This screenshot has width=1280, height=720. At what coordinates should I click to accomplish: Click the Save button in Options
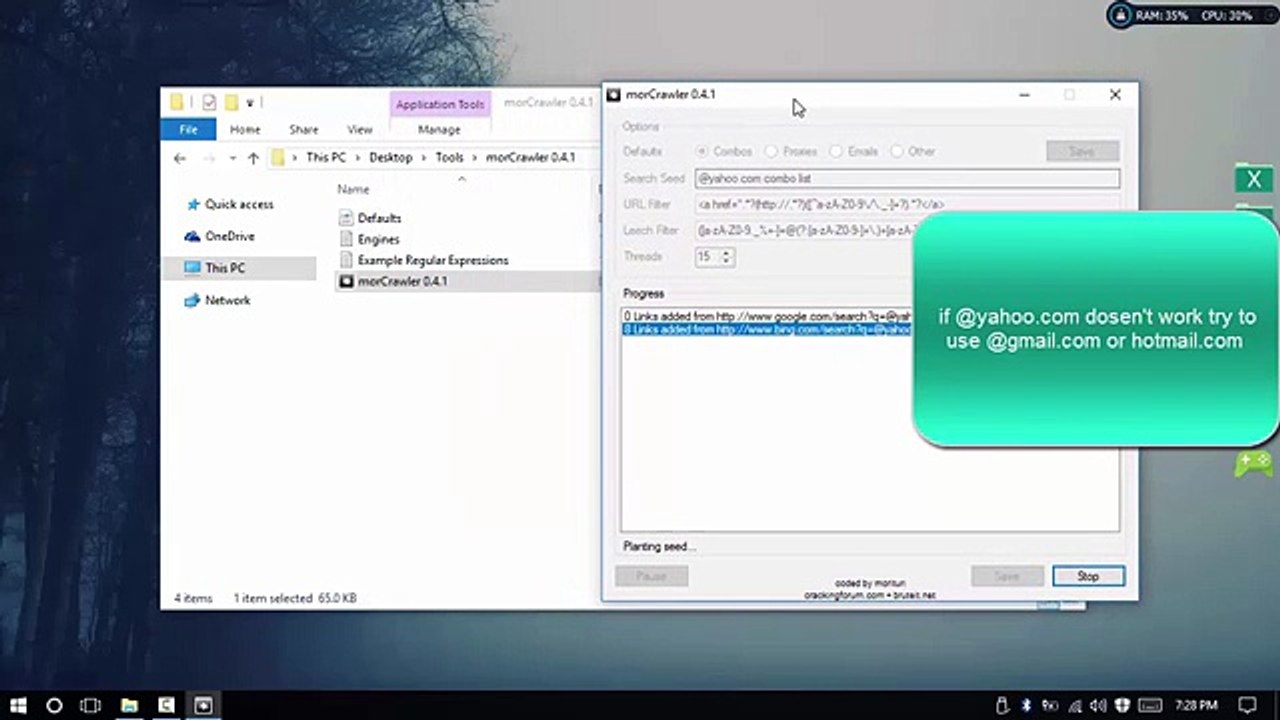(1082, 151)
